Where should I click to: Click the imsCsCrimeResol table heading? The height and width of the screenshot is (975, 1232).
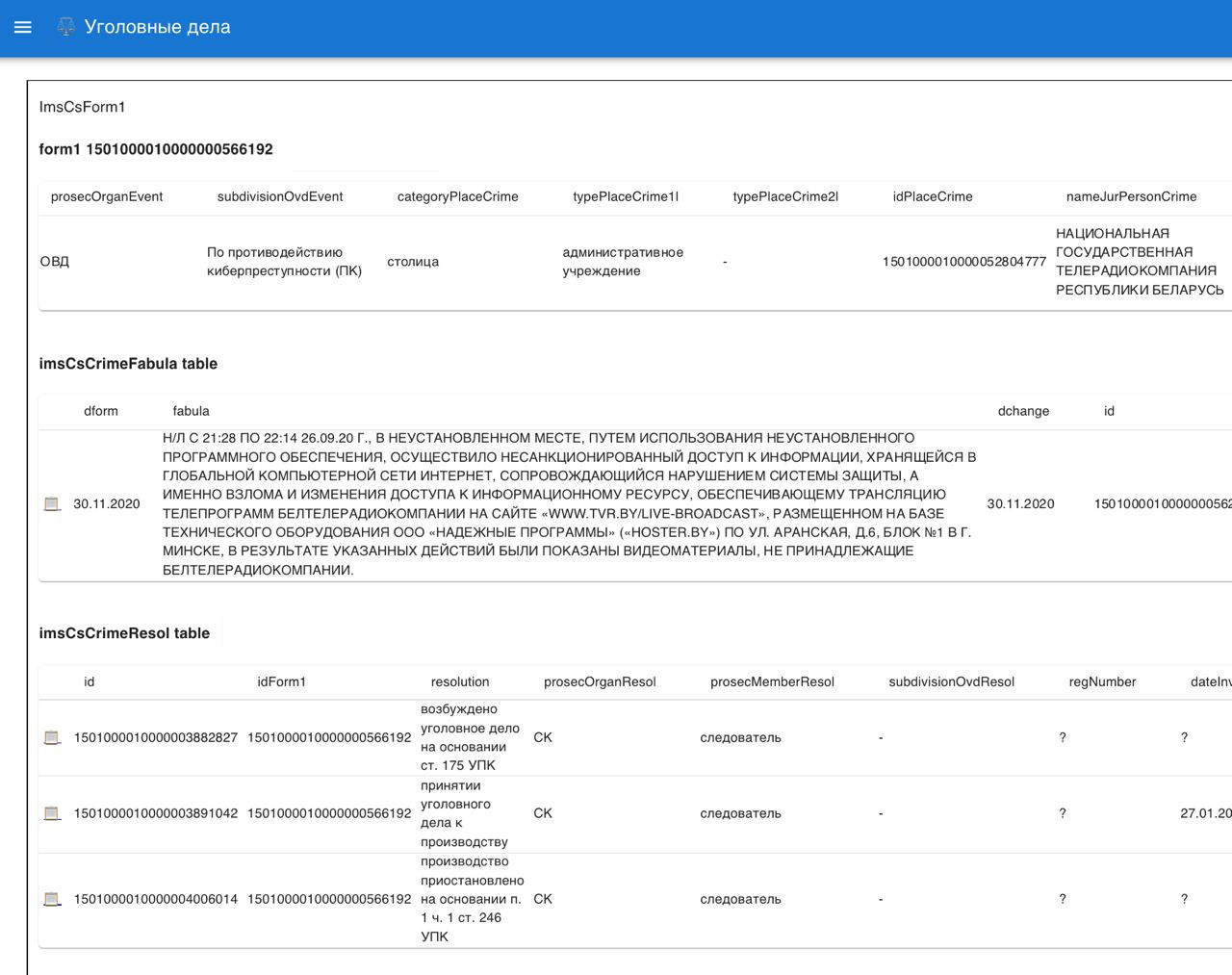click(x=124, y=633)
